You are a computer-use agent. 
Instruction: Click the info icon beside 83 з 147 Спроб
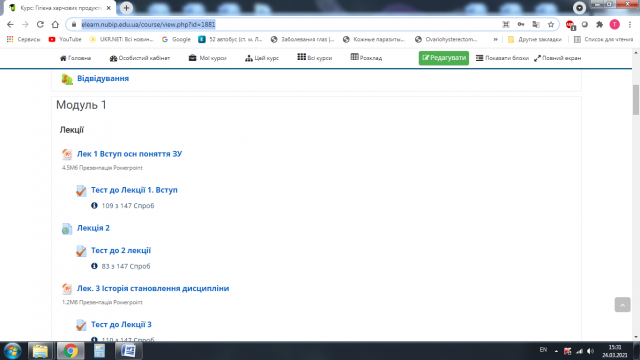(94, 266)
